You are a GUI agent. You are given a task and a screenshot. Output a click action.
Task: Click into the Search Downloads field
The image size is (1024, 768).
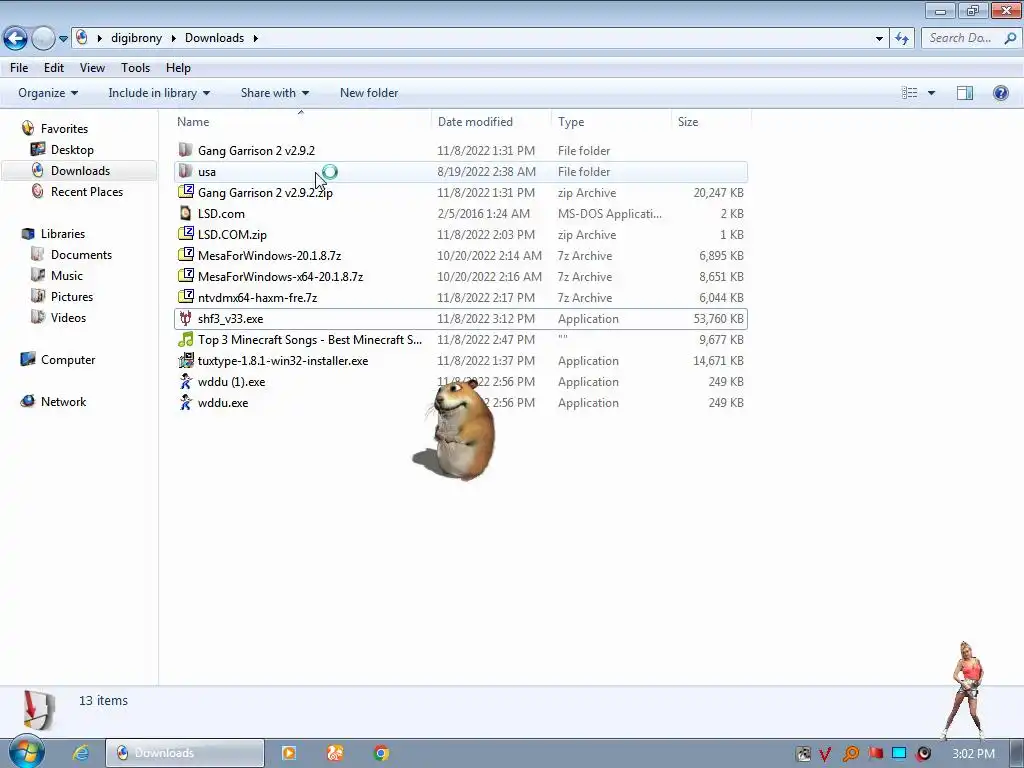960,38
